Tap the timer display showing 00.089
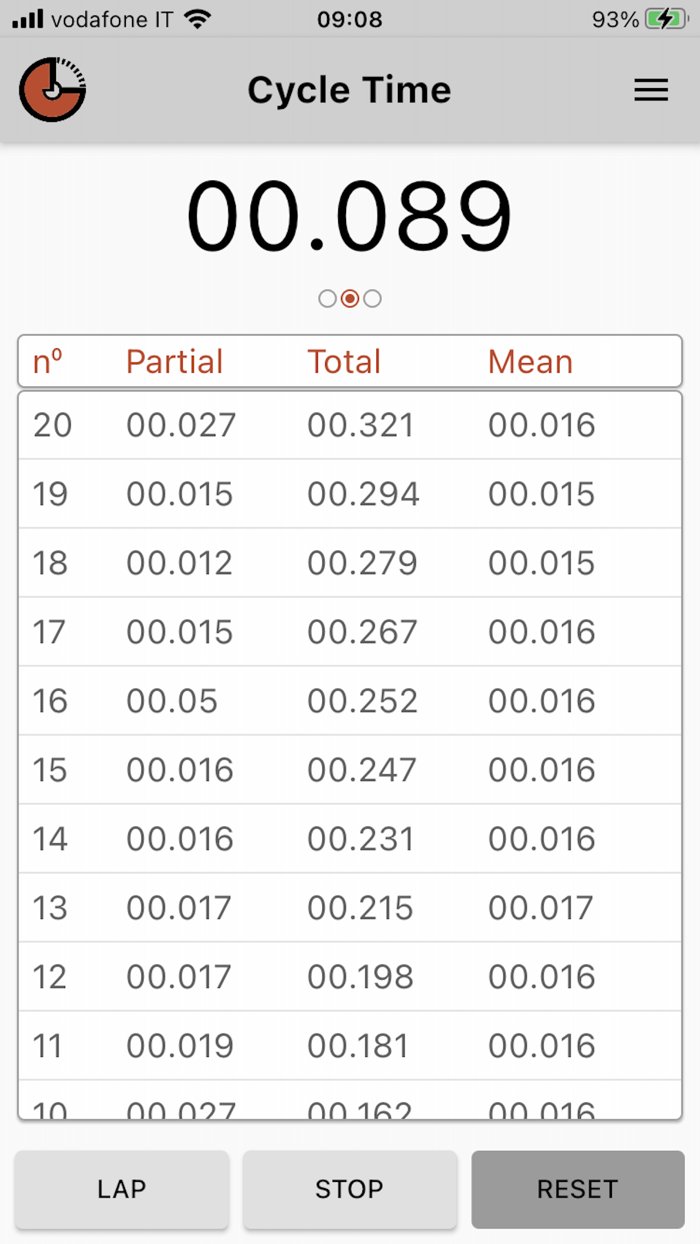The height and width of the screenshot is (1244, 700). [x=350, y=213]
